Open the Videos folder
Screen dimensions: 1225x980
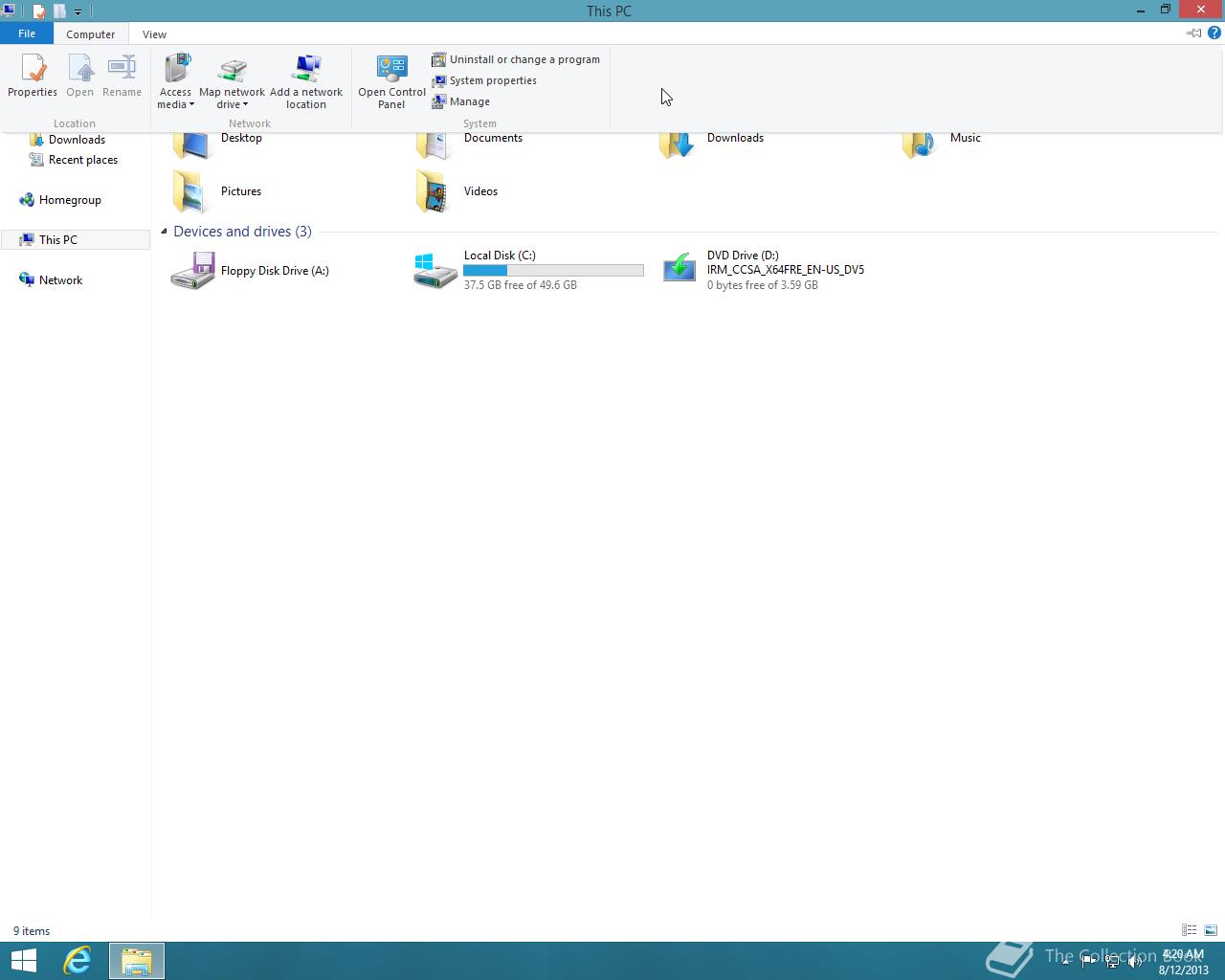tap(457, 191)
